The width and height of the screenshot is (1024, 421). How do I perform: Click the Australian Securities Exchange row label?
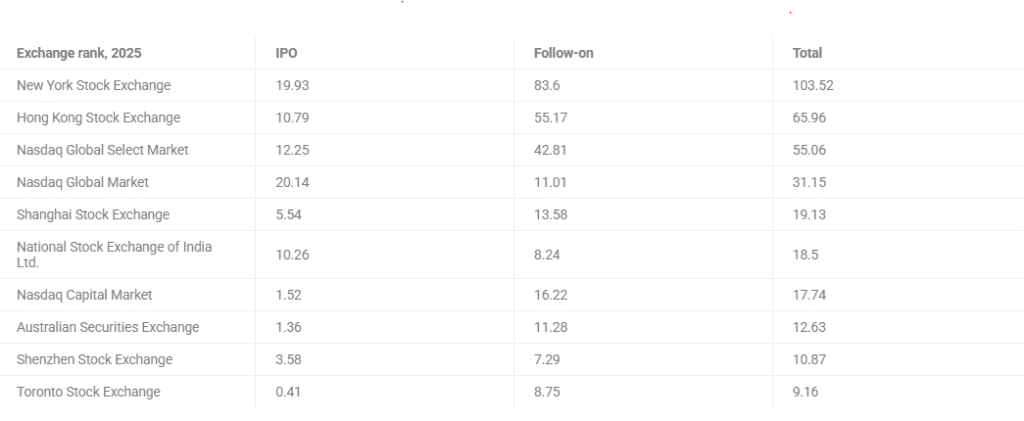click(x=108, y=327)
